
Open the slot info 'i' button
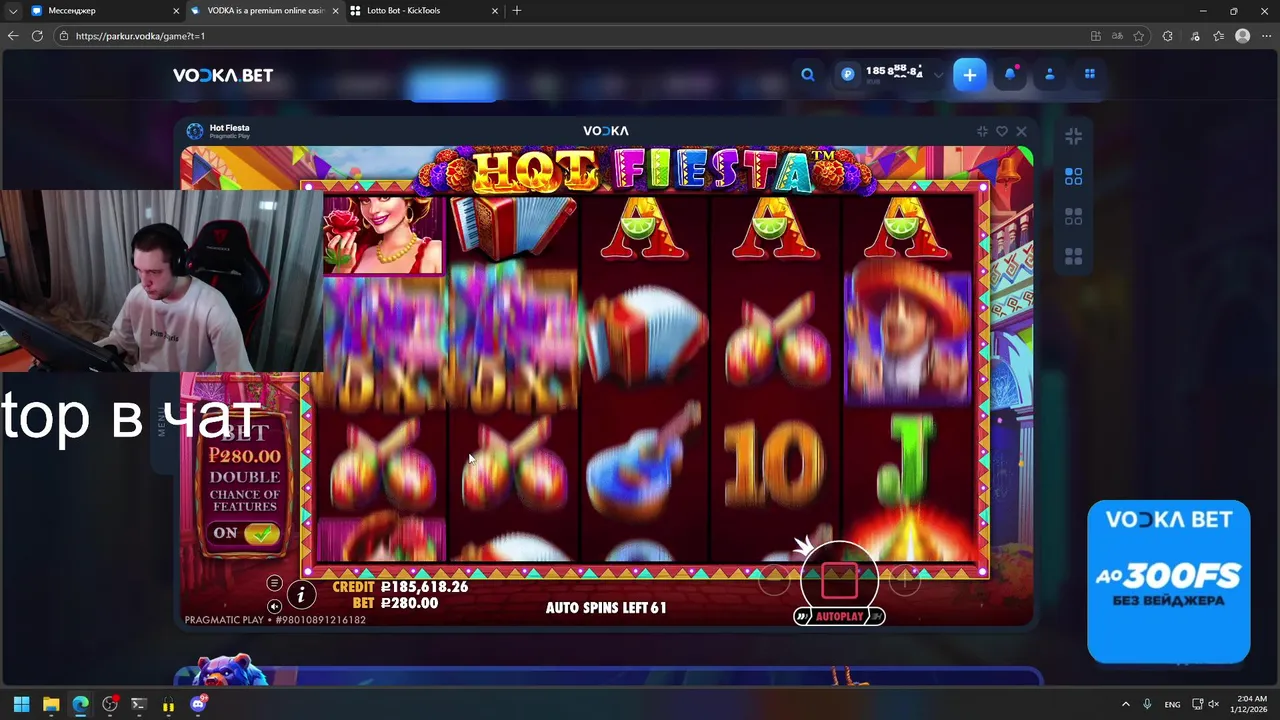pos(301,595)
